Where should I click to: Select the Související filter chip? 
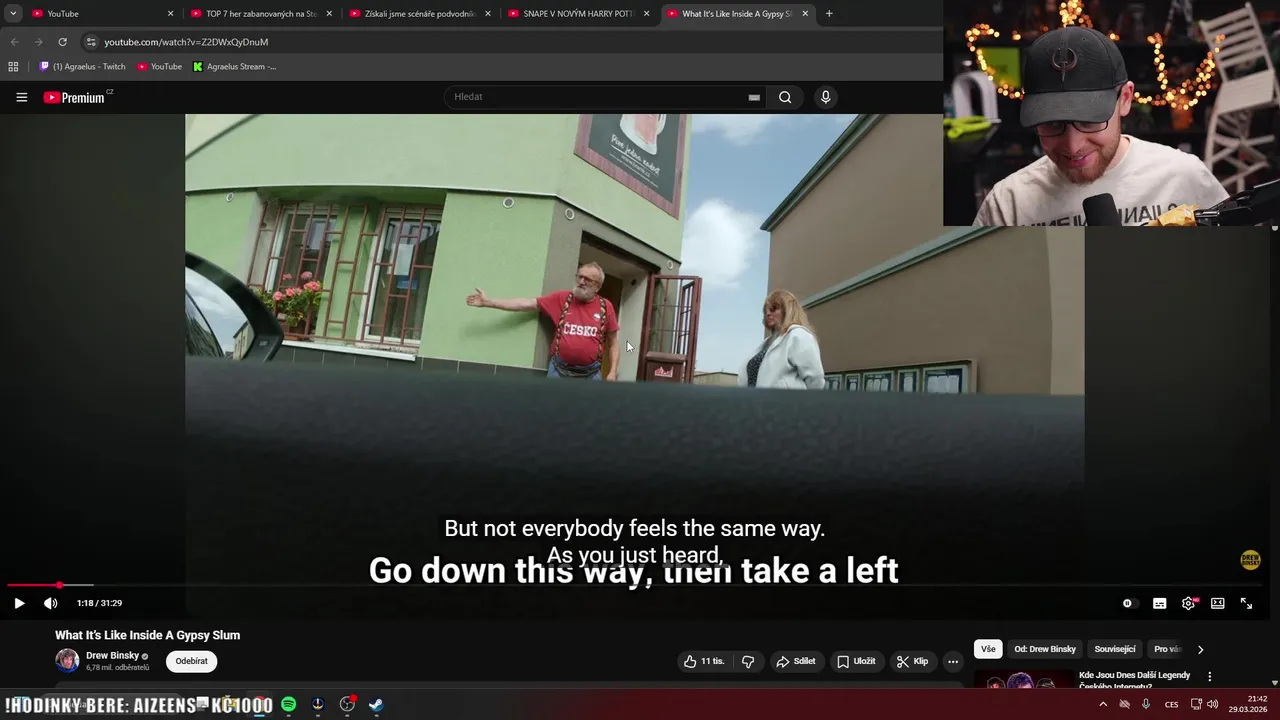click(1115, 649)
